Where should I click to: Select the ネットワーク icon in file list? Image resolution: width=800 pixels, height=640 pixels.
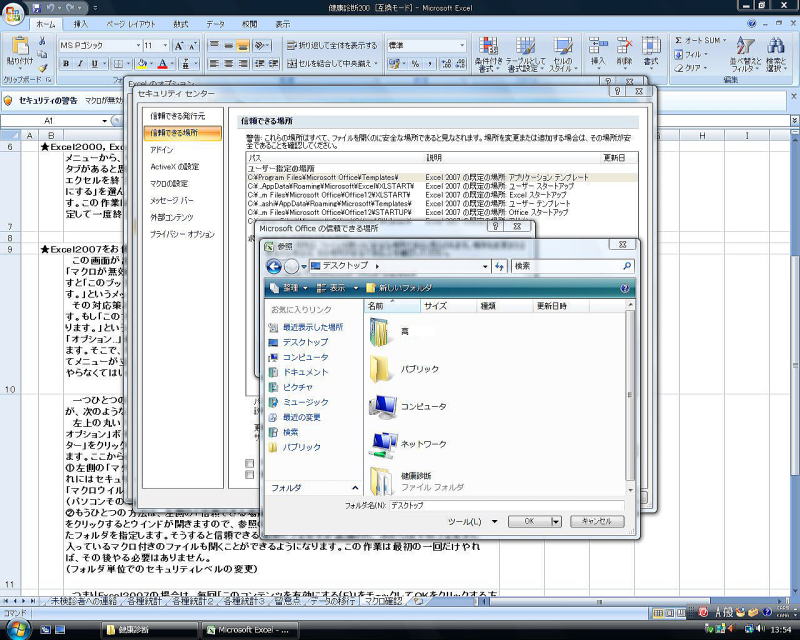coord(384,443)
